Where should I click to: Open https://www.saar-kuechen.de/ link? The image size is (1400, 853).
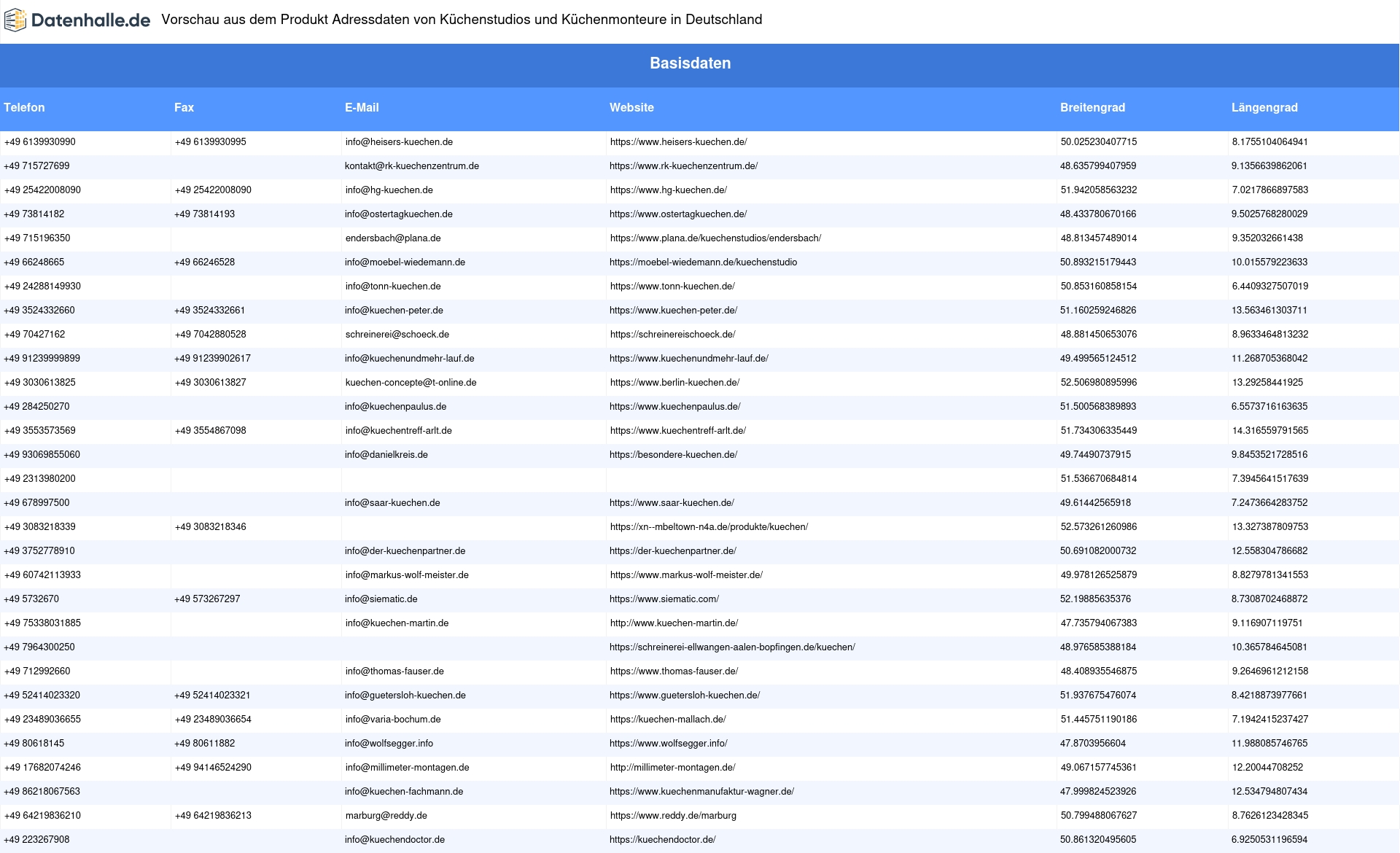coord(672,503)
